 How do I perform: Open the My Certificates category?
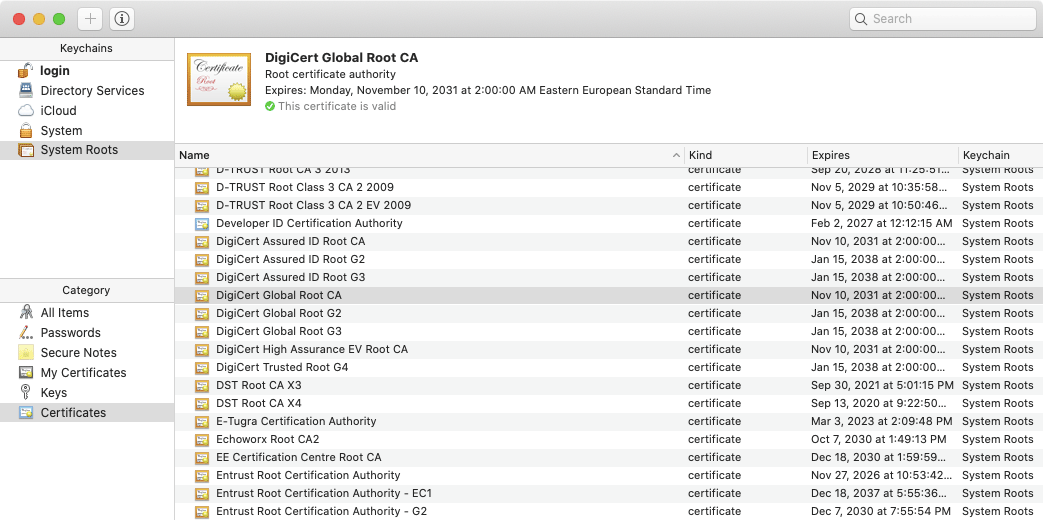(83, 373)
